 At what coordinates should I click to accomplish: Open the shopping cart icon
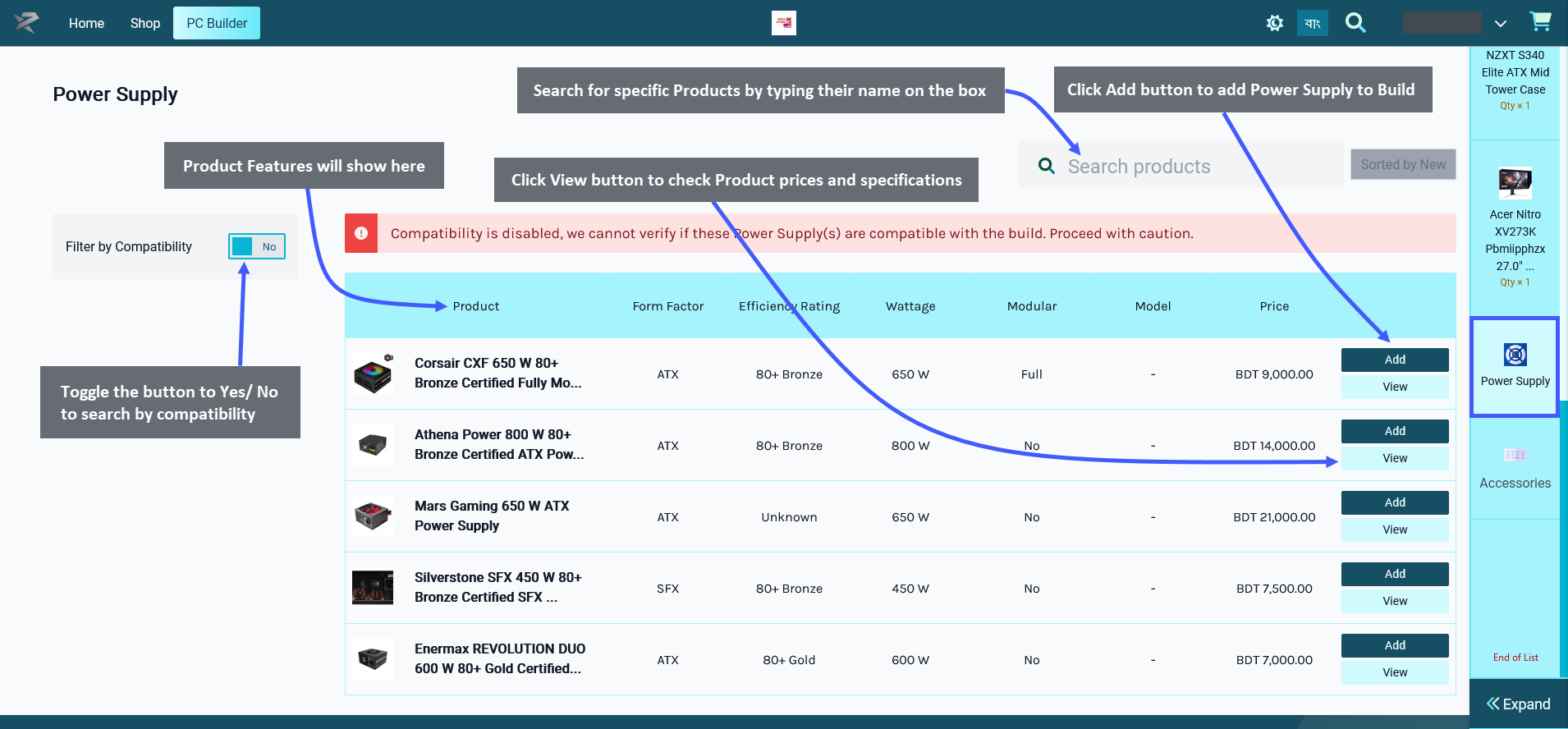(x=1540, y=22)
